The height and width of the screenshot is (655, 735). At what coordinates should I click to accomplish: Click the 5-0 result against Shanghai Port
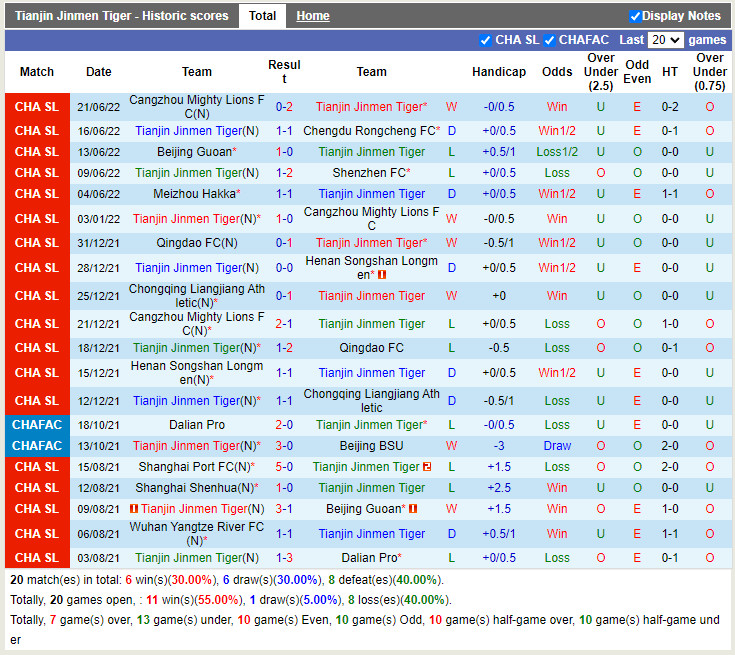[284, 467]
